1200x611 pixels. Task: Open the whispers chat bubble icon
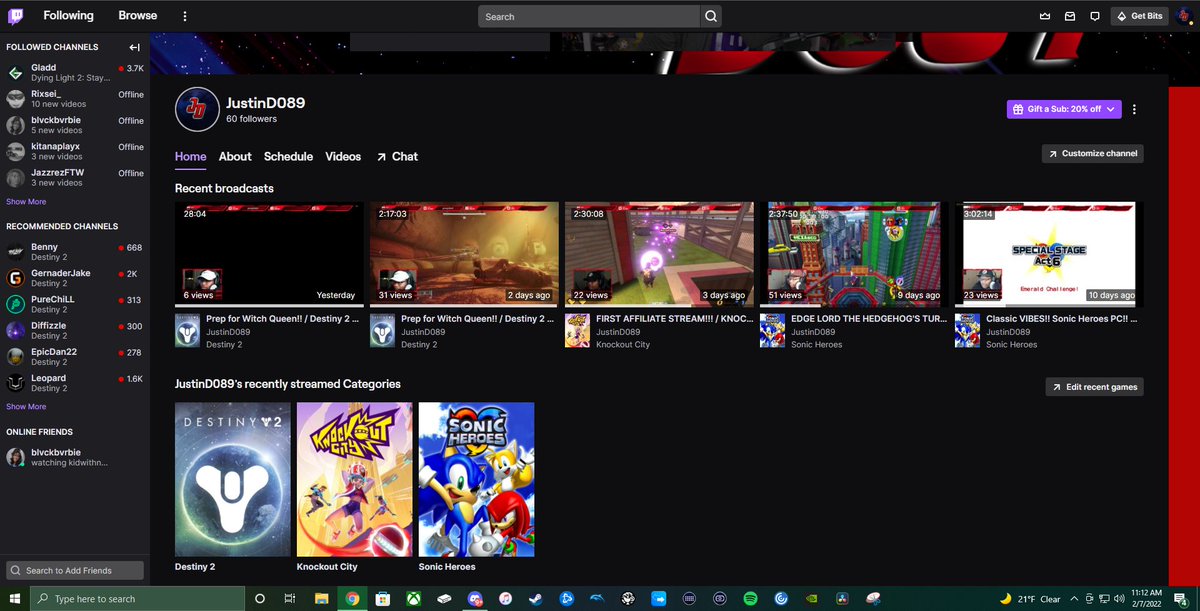tap(1095, 16)
